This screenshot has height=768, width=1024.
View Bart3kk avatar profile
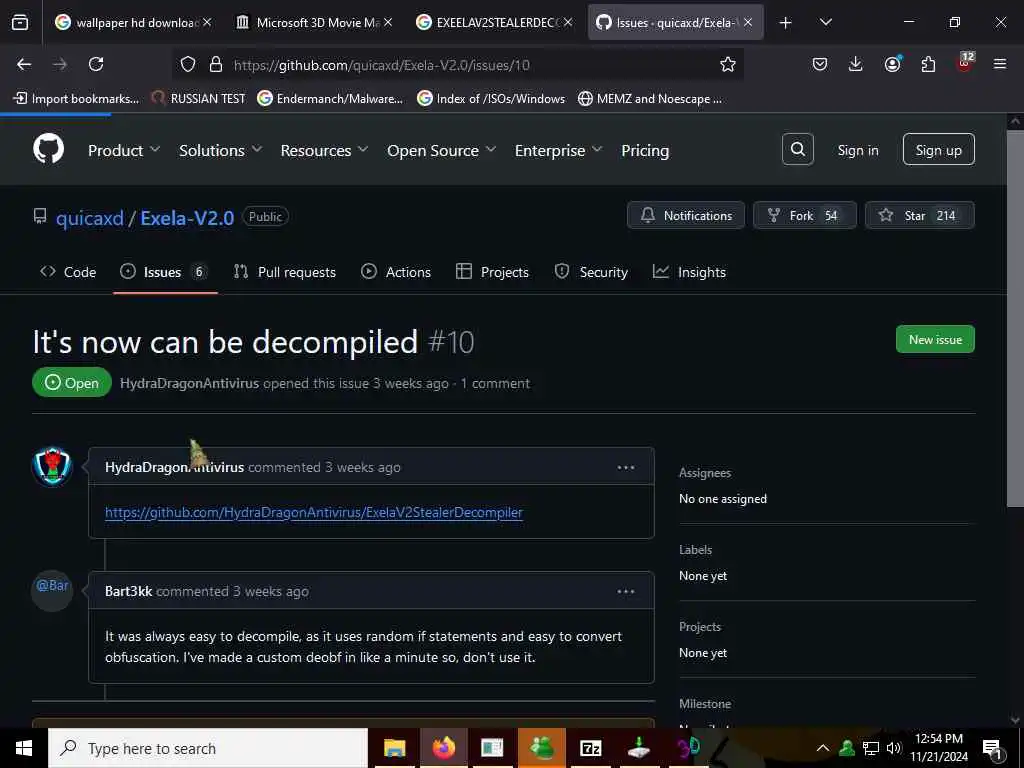52,590
